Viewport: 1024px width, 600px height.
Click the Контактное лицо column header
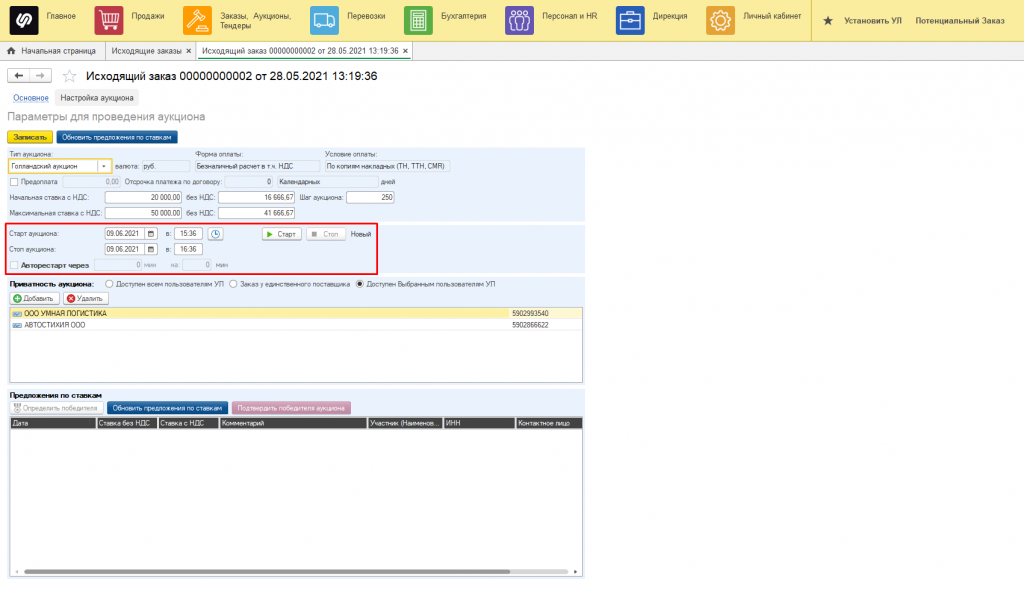(549, 423)
